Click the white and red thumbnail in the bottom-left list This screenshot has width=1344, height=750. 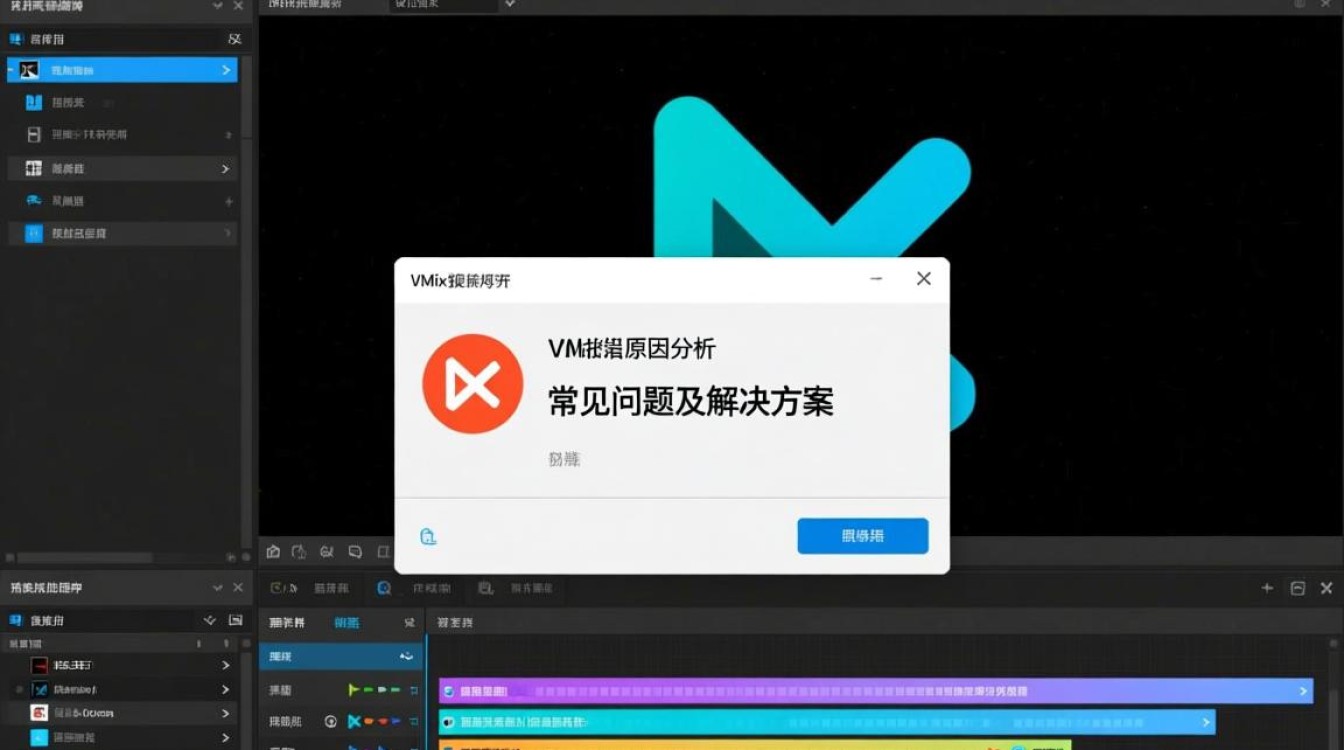38,713
